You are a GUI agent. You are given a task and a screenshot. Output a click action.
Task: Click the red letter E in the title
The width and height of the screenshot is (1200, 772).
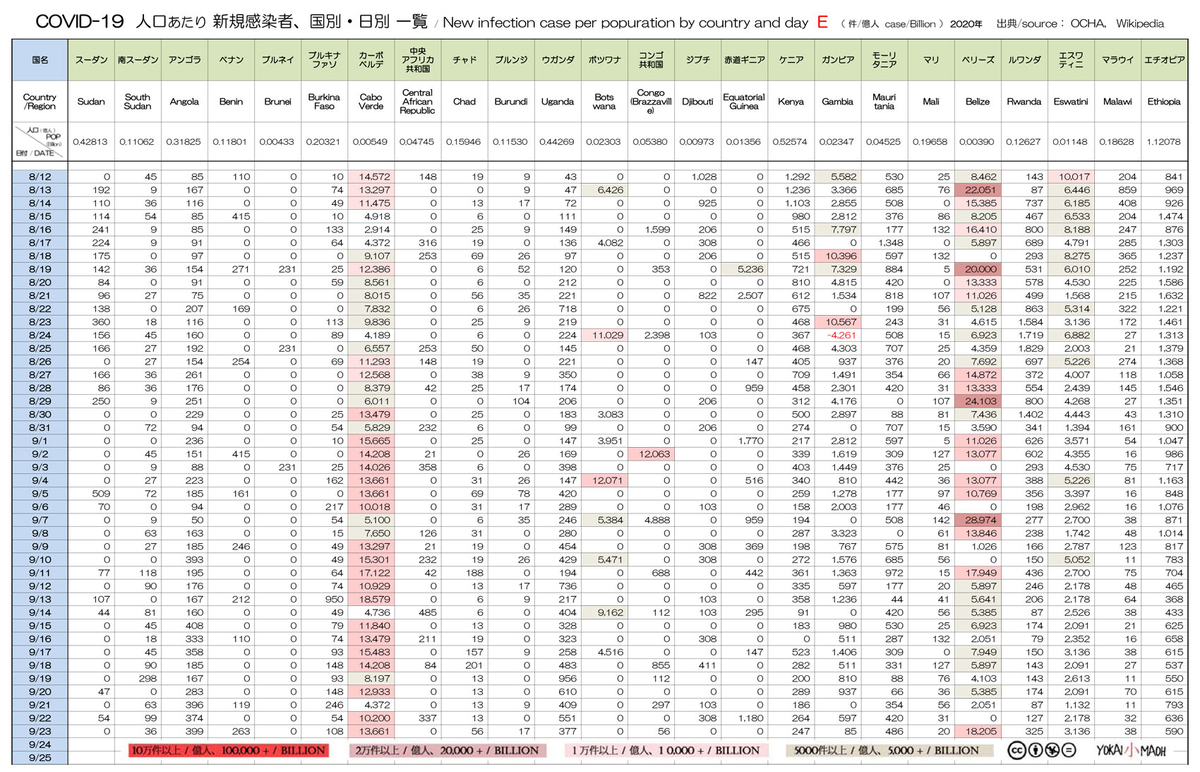822,21
